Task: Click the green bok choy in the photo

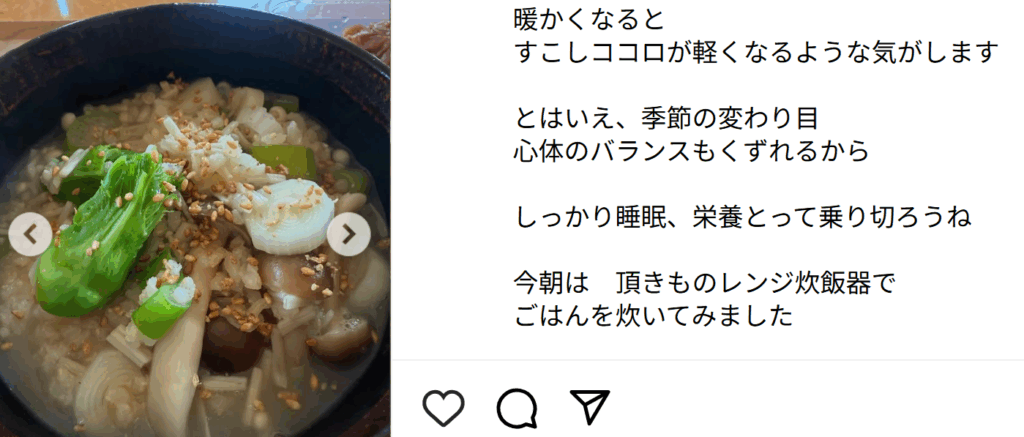Action: coord(104,229)
